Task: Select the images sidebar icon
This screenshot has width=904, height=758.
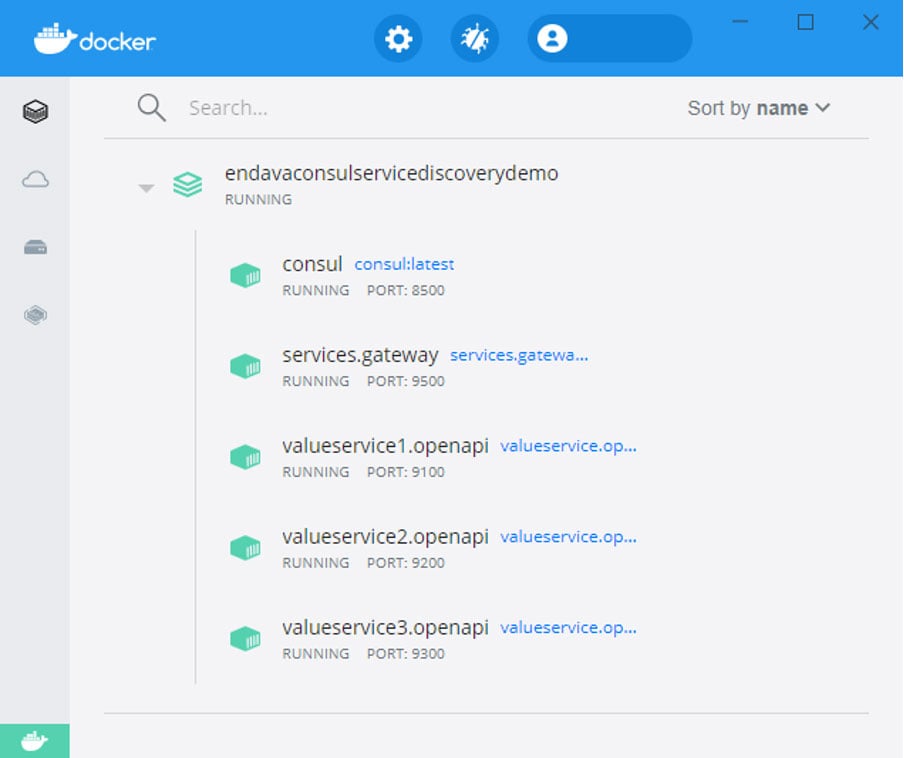Action: (34, 314)
